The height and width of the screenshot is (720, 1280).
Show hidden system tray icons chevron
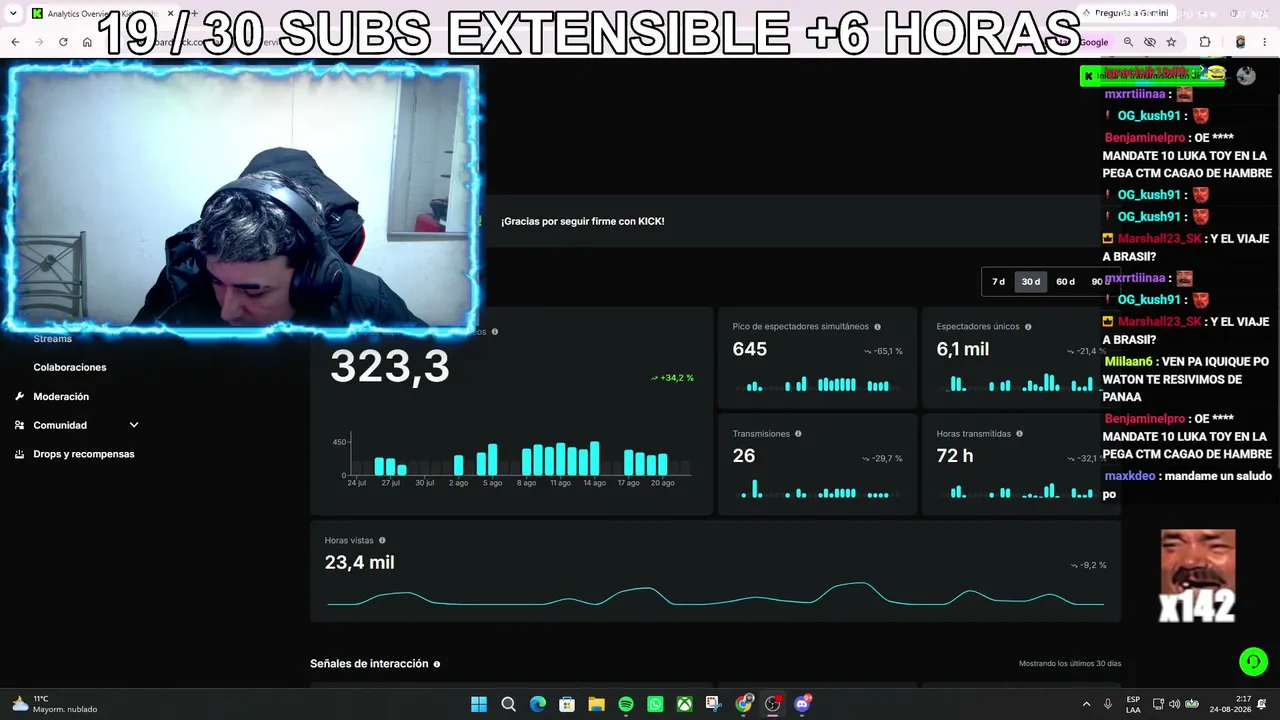point(1087,704)
